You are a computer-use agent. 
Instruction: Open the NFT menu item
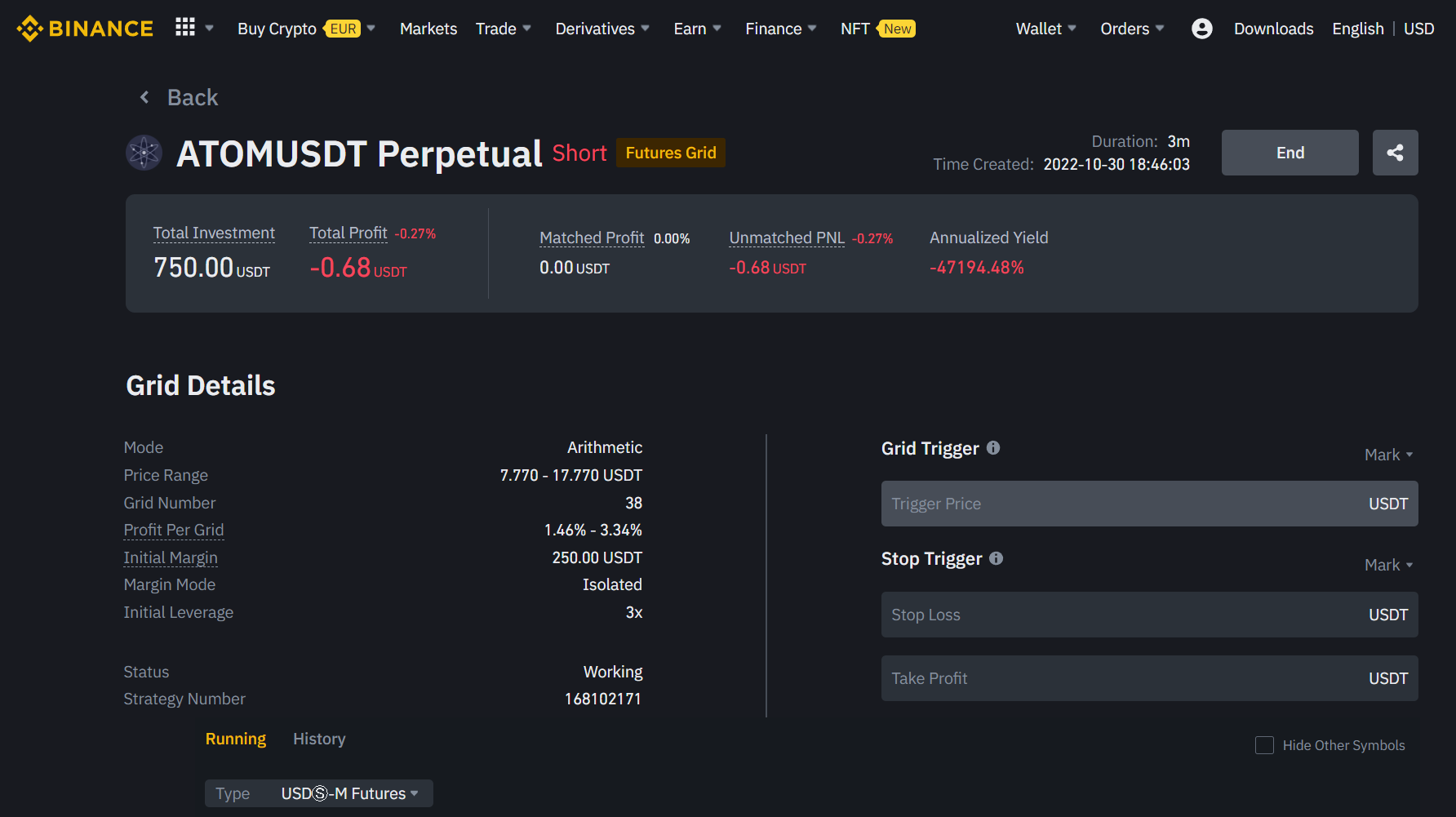(878, 29)
